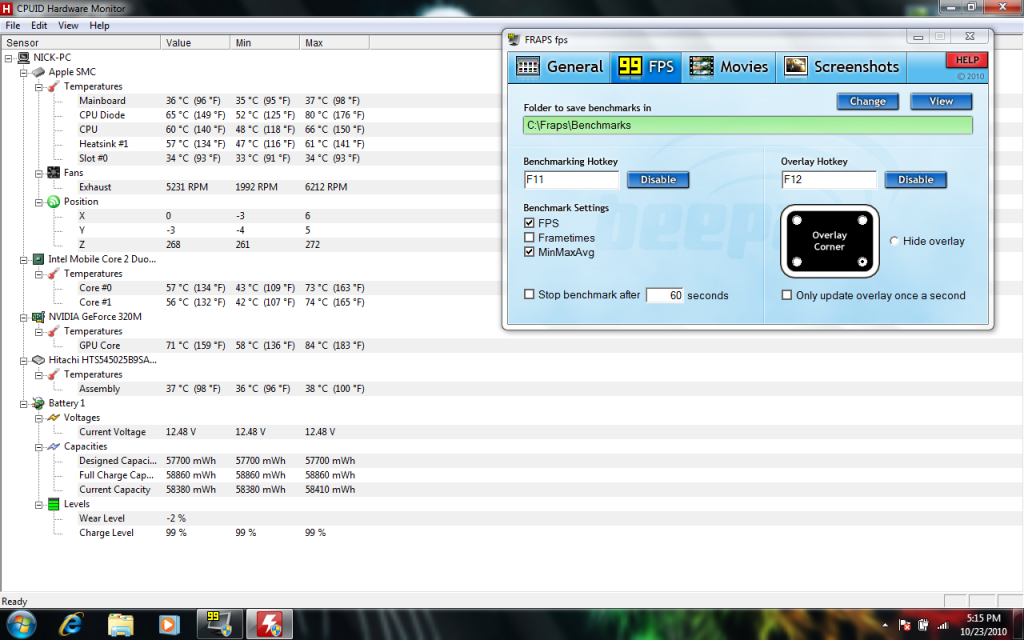The height and width of the screenshot is (640, 1024).
Task: Switch to FRAPS via its taskbar icon
Action: tap(219, 624)
